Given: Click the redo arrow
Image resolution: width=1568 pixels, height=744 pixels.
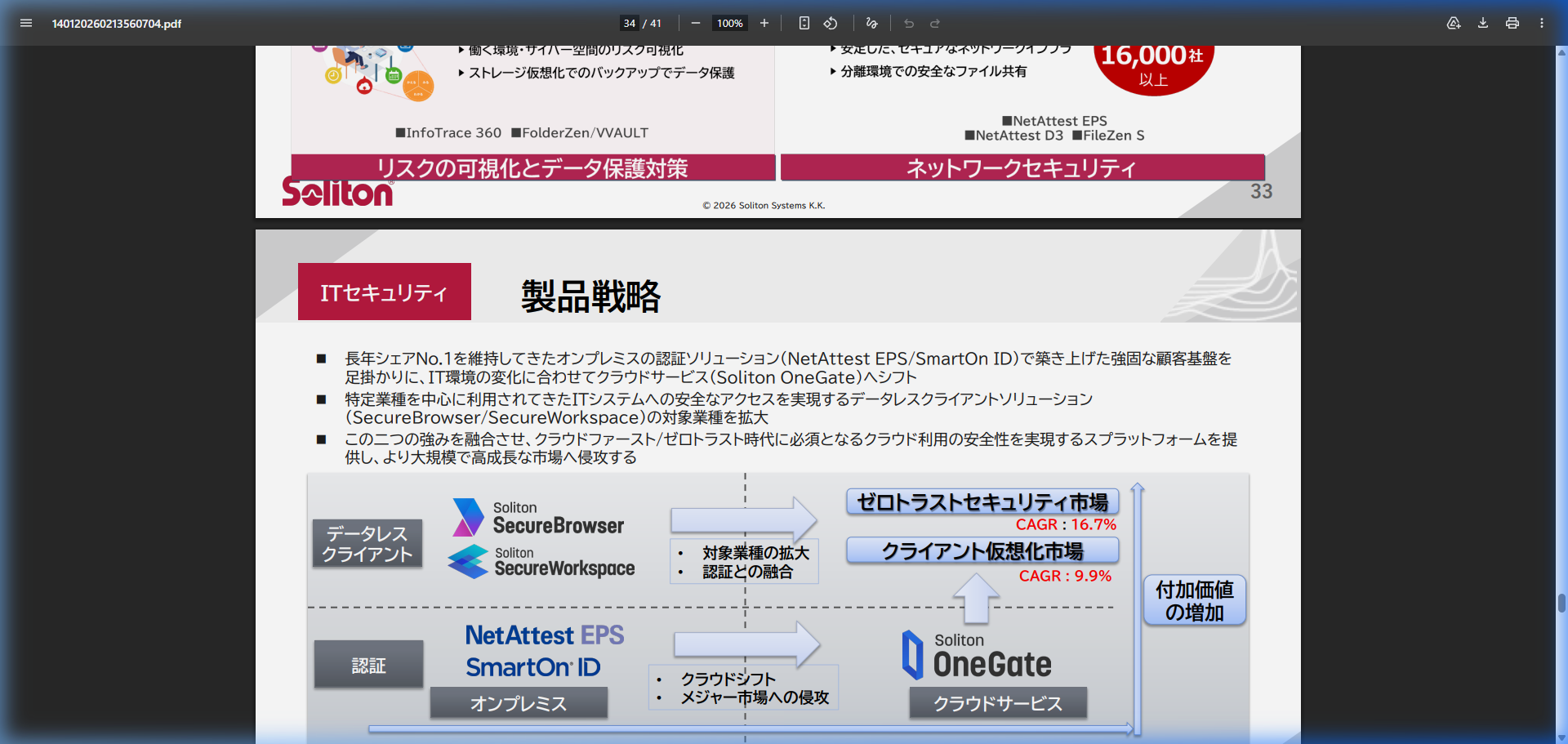Looking at the screenshot, I should tap(935, 23).
